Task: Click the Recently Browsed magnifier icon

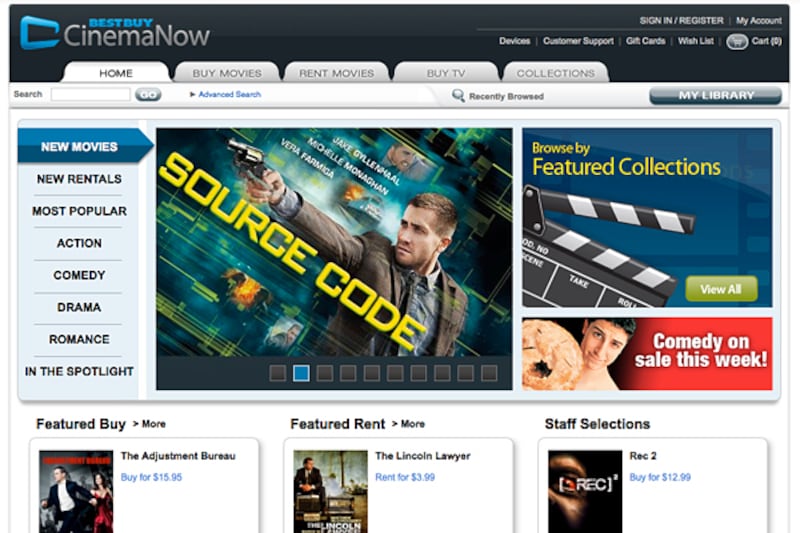Action: [x=458, y=95]
